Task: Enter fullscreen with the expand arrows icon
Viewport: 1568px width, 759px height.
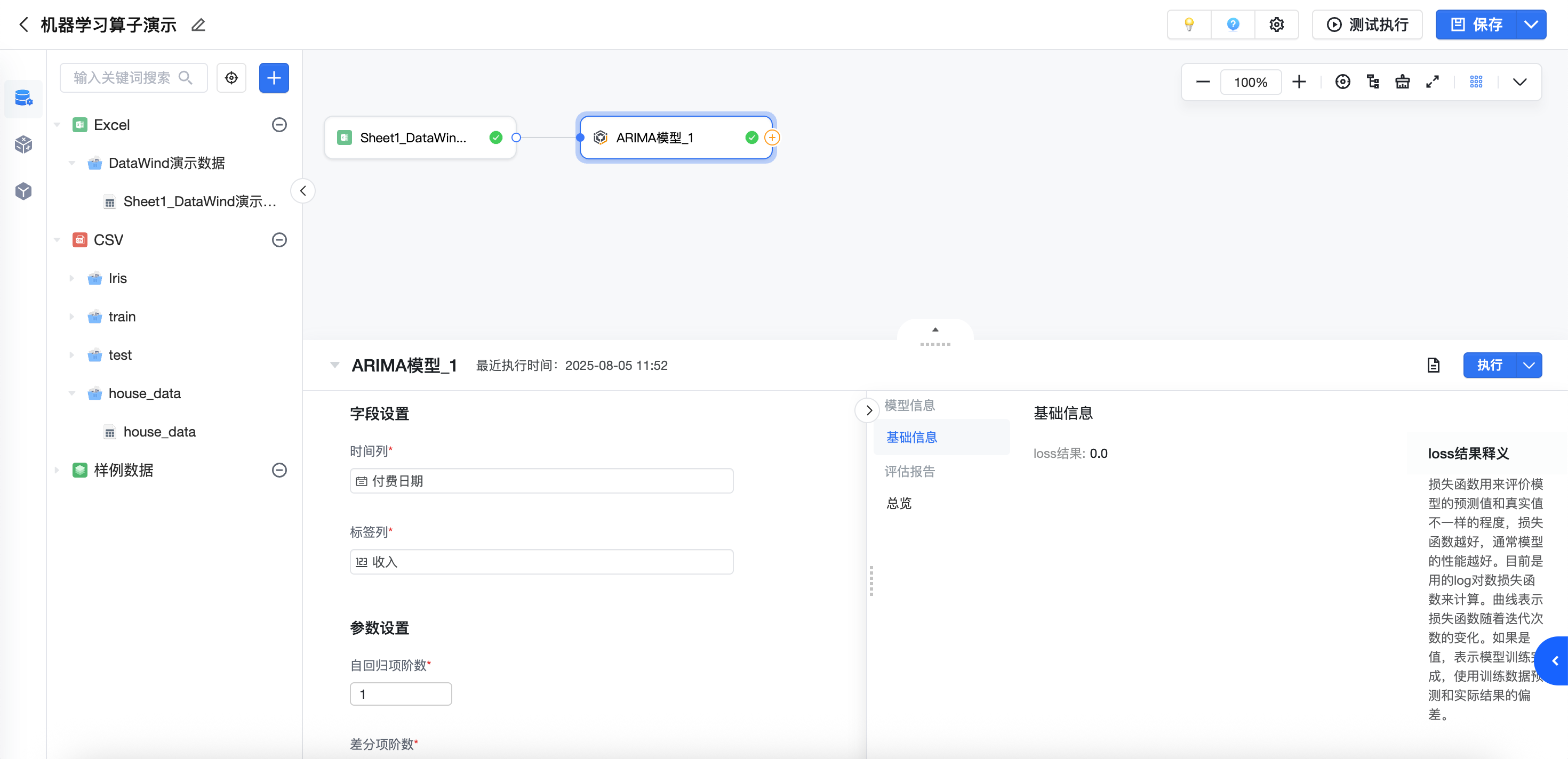Action: 1433,82
